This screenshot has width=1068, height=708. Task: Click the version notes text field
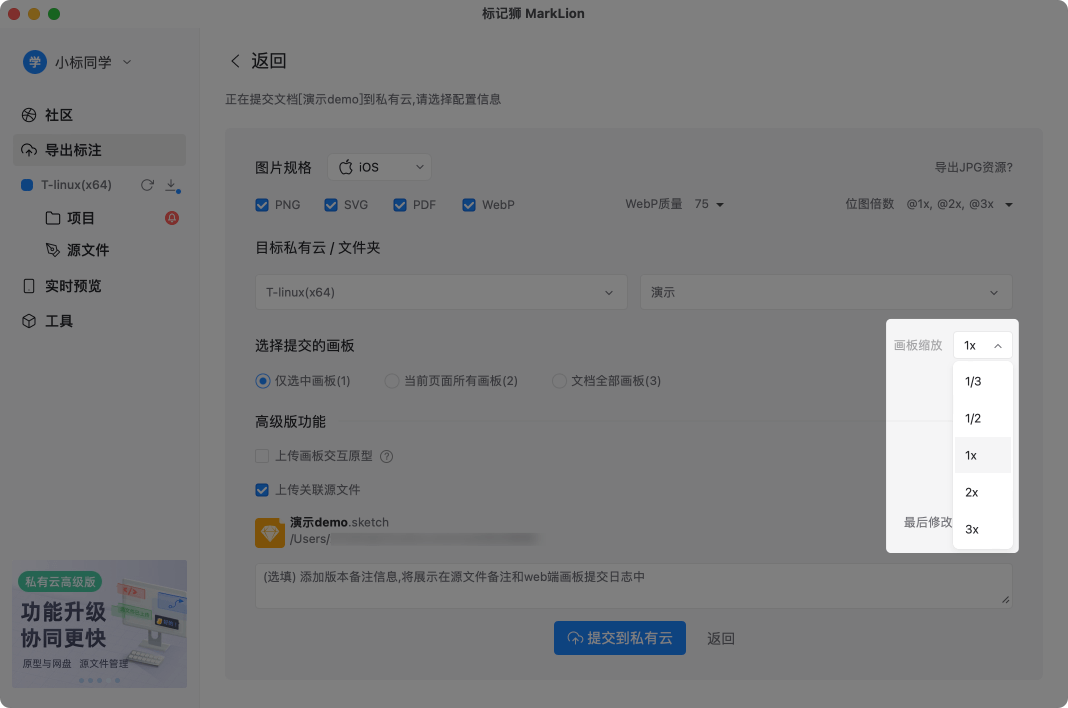(632, 585)
